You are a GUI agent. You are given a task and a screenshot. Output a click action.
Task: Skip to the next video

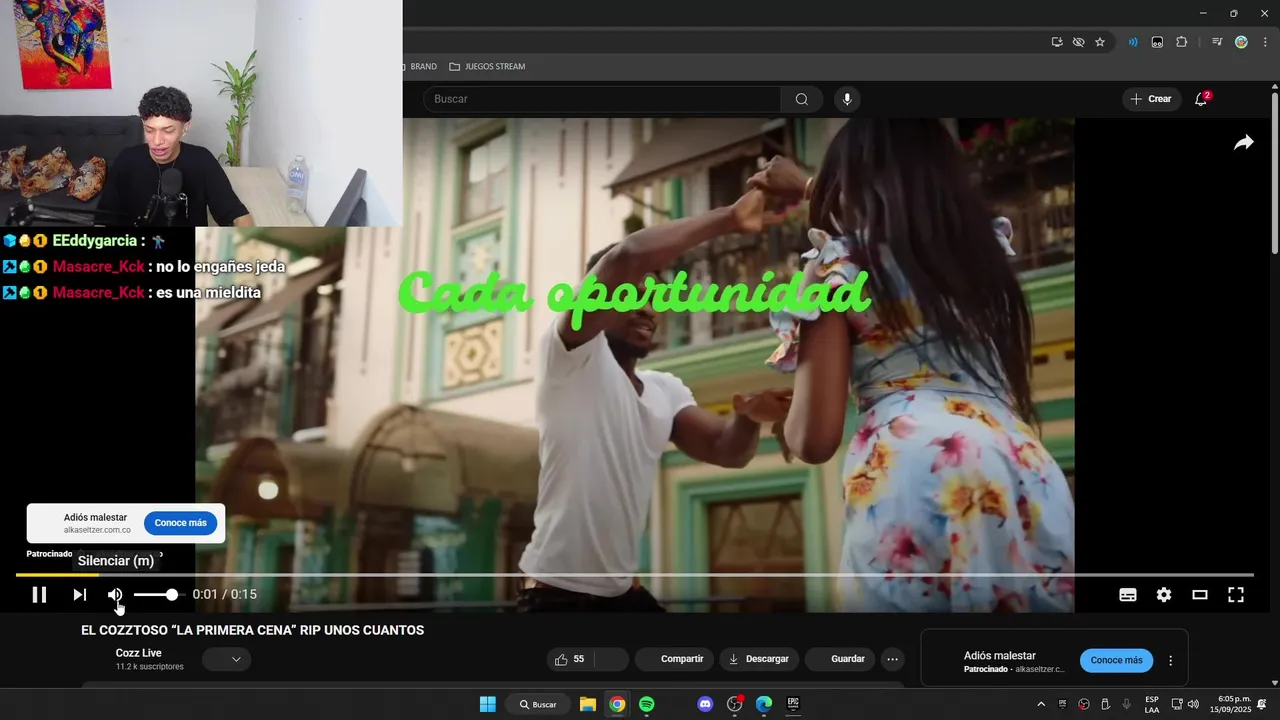coord(79,595)
